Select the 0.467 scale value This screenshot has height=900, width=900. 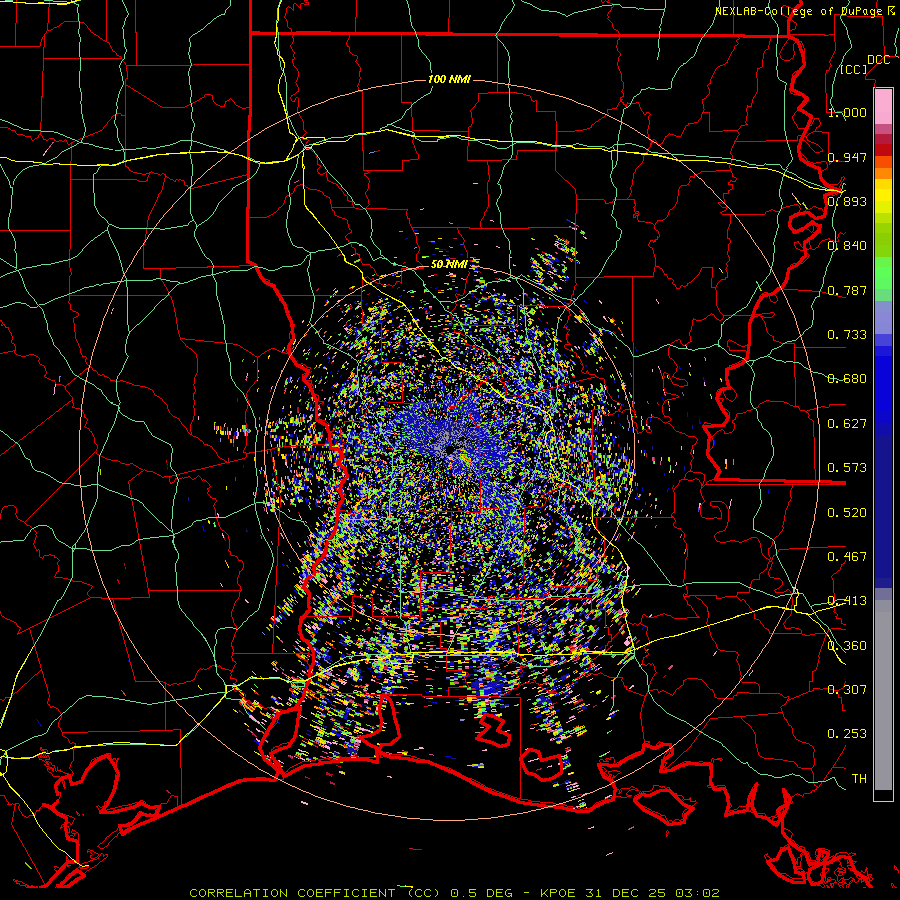(x=847, y=557)
